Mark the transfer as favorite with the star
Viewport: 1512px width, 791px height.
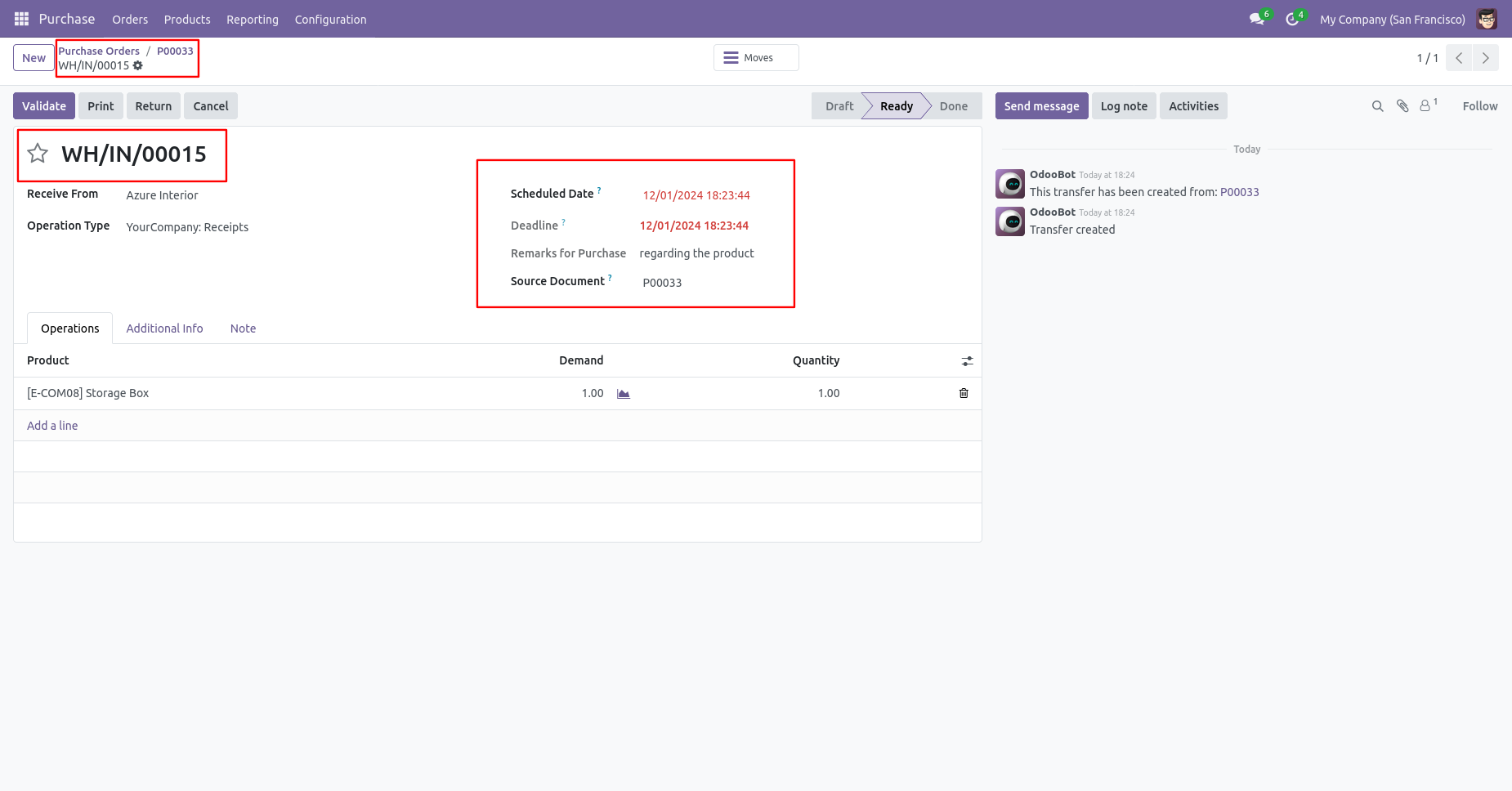[x=38, y=154]
